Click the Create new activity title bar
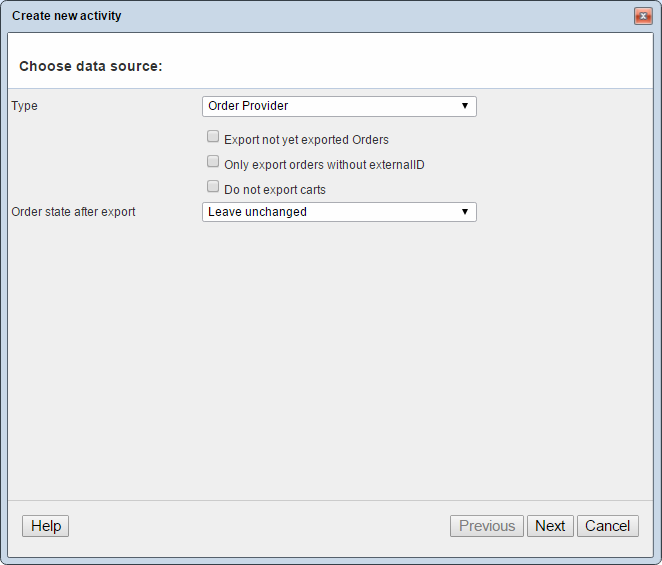This screenshot has height=565, width=662. coord(300,16)
